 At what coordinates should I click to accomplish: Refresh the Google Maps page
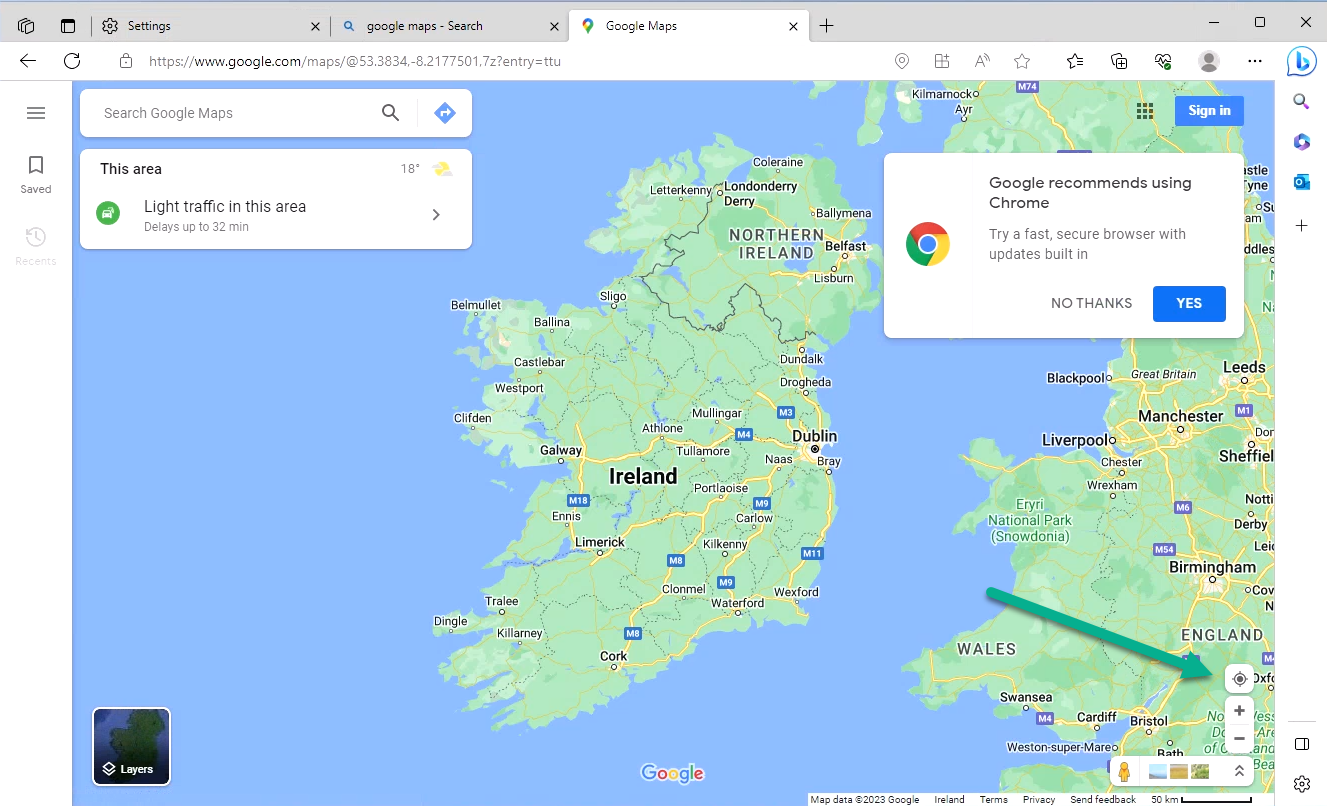point(72,61)
